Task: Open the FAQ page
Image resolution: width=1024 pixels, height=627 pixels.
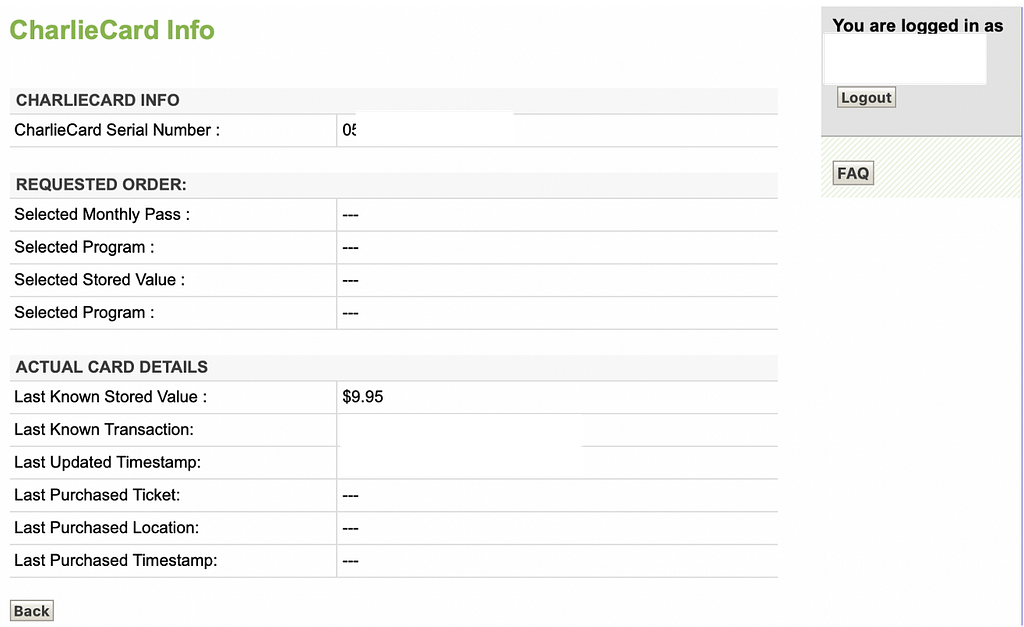Action: pyautogui.click(x=853, y=173)
